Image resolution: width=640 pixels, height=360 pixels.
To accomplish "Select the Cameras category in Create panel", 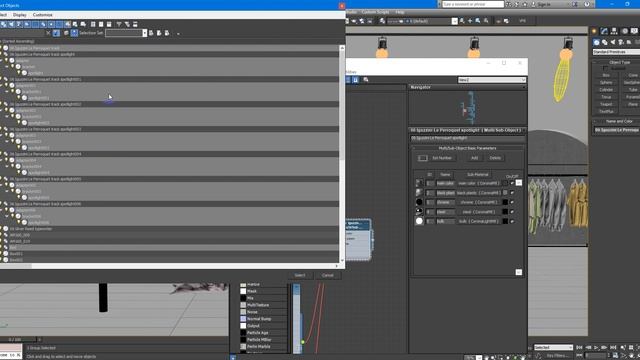I will click(621, 42).
